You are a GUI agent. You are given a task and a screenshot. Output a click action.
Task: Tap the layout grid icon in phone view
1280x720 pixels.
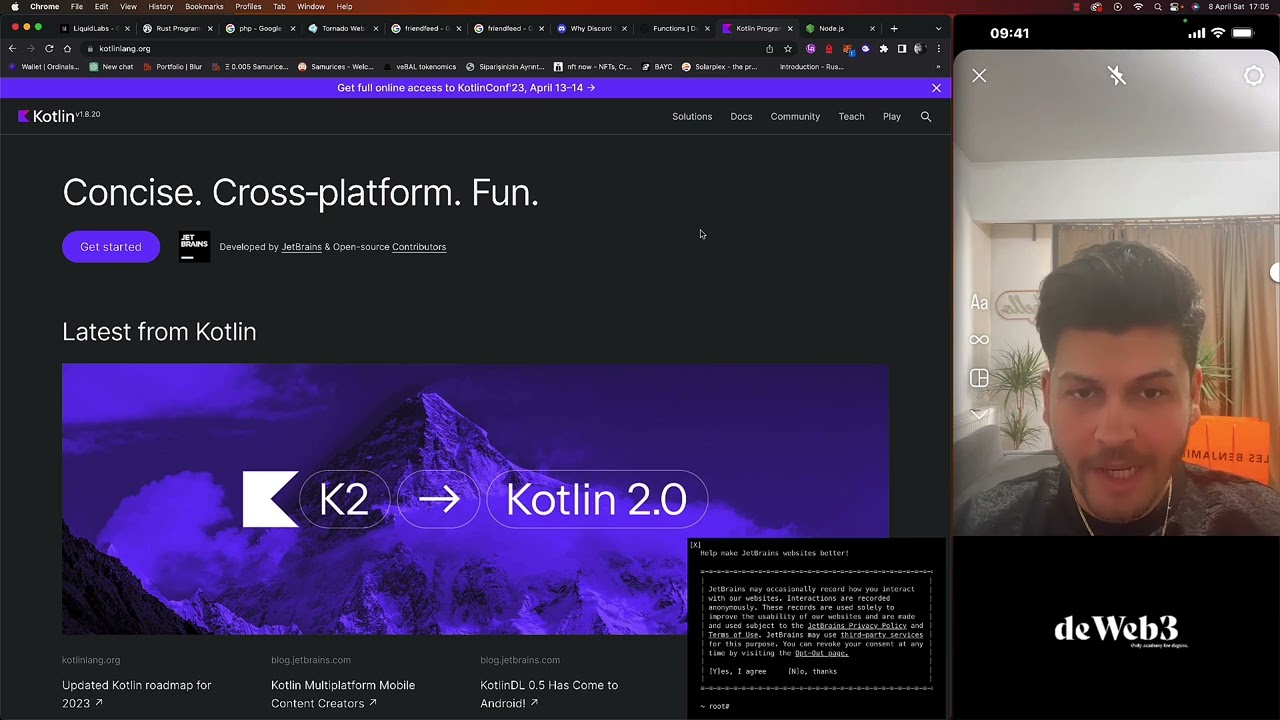click(x=979, y=378)
